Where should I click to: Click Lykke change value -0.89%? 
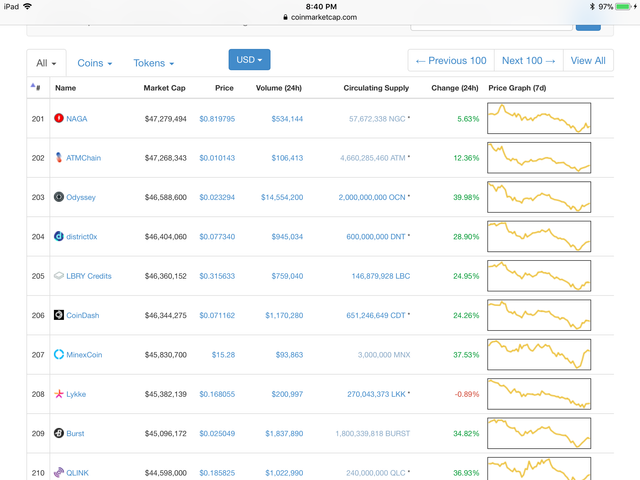coord(467,394)
